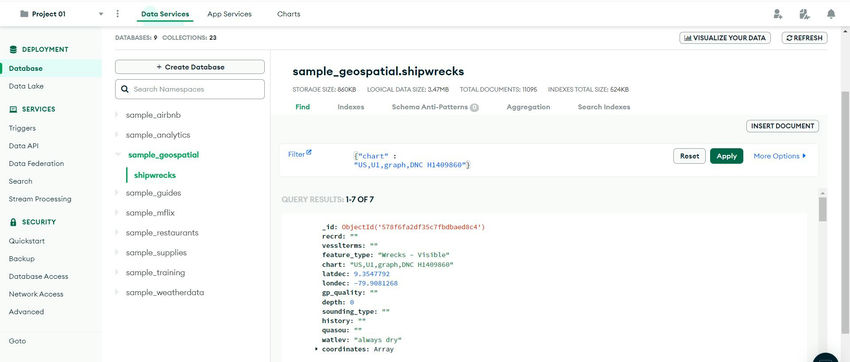Screen dimensions: 850x362
Task: Switch to the Data Services tab
Action: pos(165,14)
